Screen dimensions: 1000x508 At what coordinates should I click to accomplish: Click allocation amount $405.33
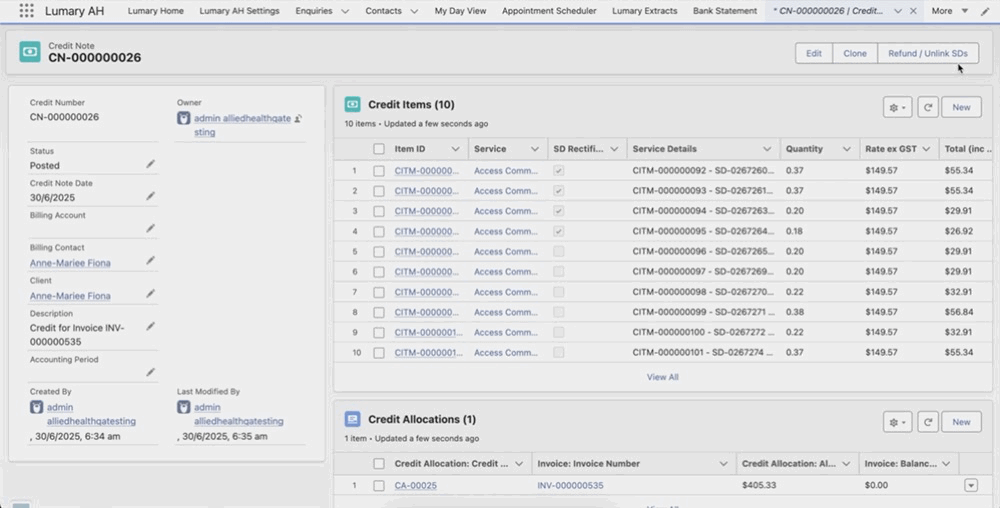pyautogui.click(x=759, y=486)
